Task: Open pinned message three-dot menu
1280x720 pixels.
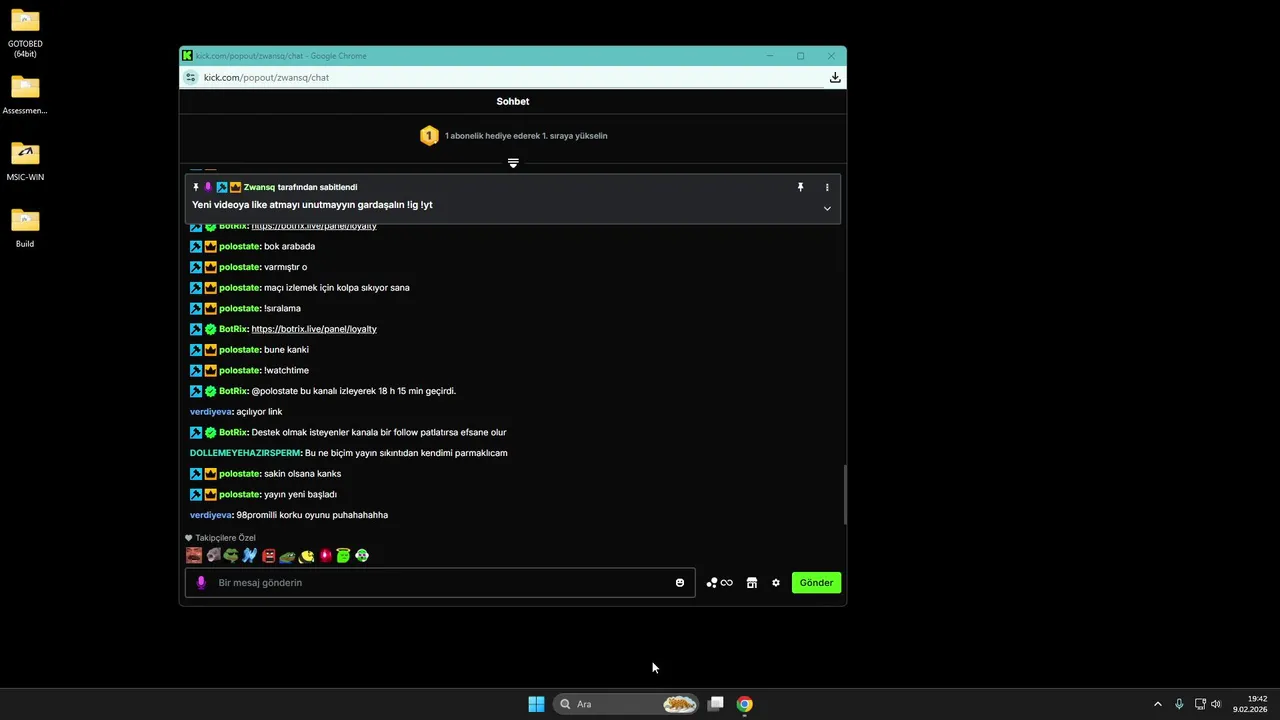Action: [x=827, y=187]
